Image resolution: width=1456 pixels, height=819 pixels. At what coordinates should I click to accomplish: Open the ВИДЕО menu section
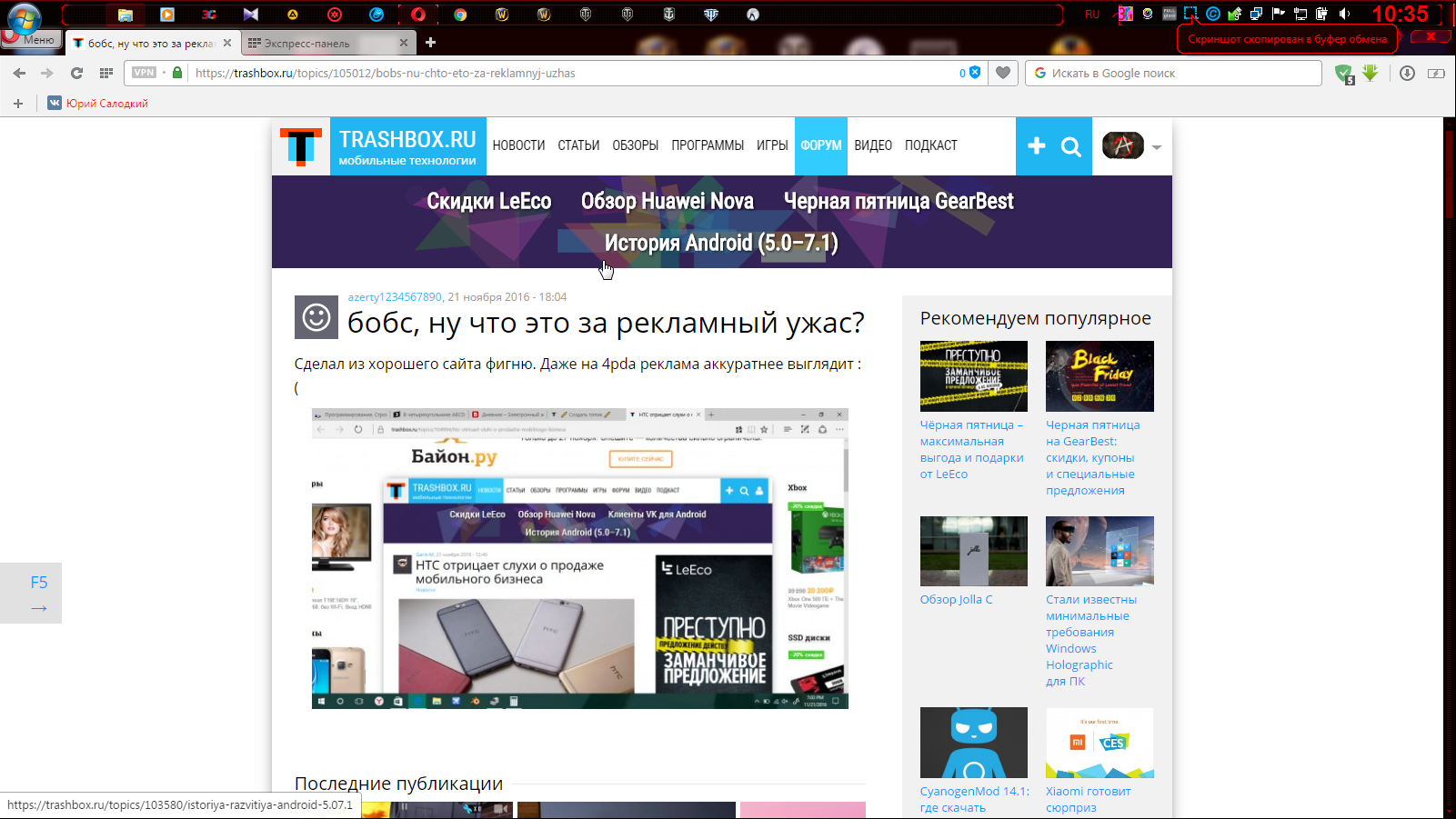[873, 145]
